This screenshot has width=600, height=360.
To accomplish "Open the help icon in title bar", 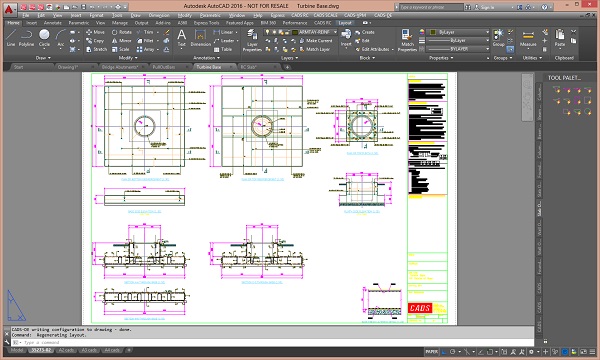I will click(545, 7).
